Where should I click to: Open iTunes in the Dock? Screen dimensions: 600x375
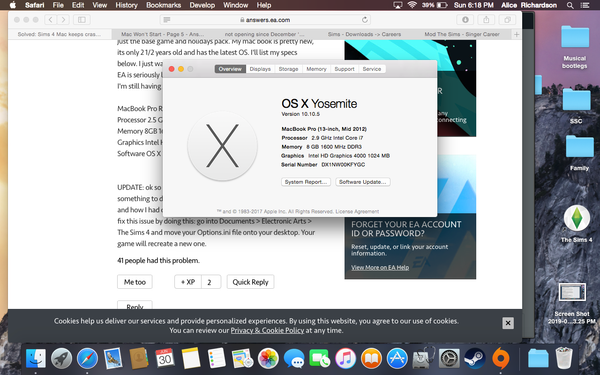346,359
